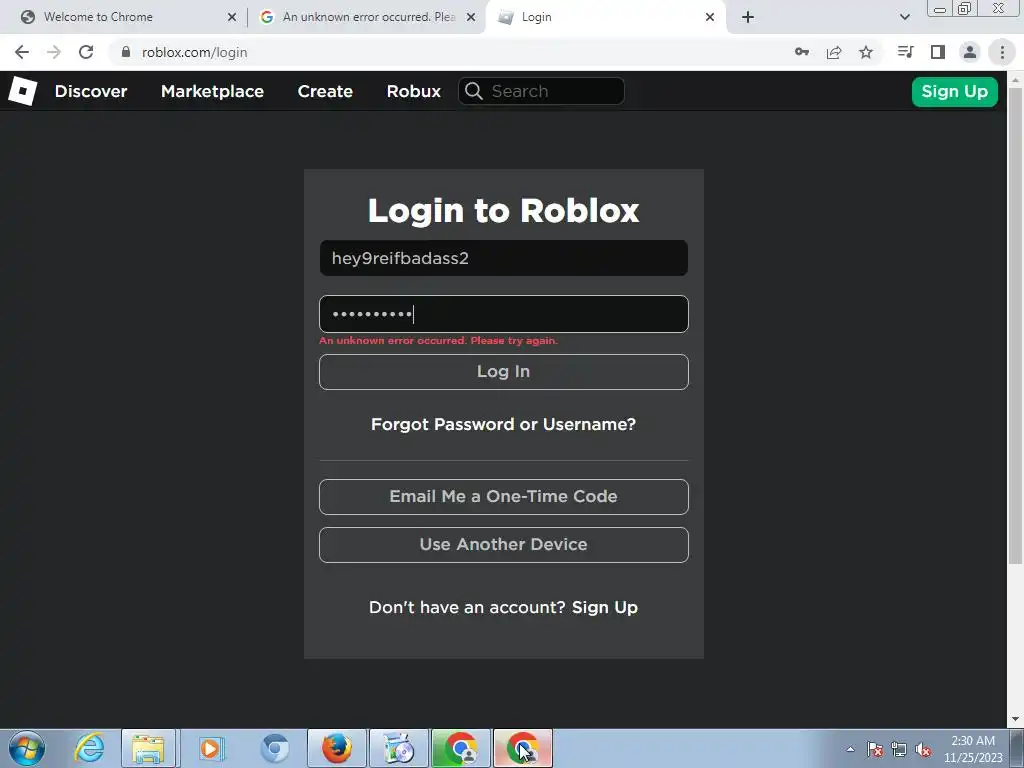The width and height of the screenshot is (1024, 768).
Task: Open the file explorer folder in taskbar
Action: [x=148, y=748]
